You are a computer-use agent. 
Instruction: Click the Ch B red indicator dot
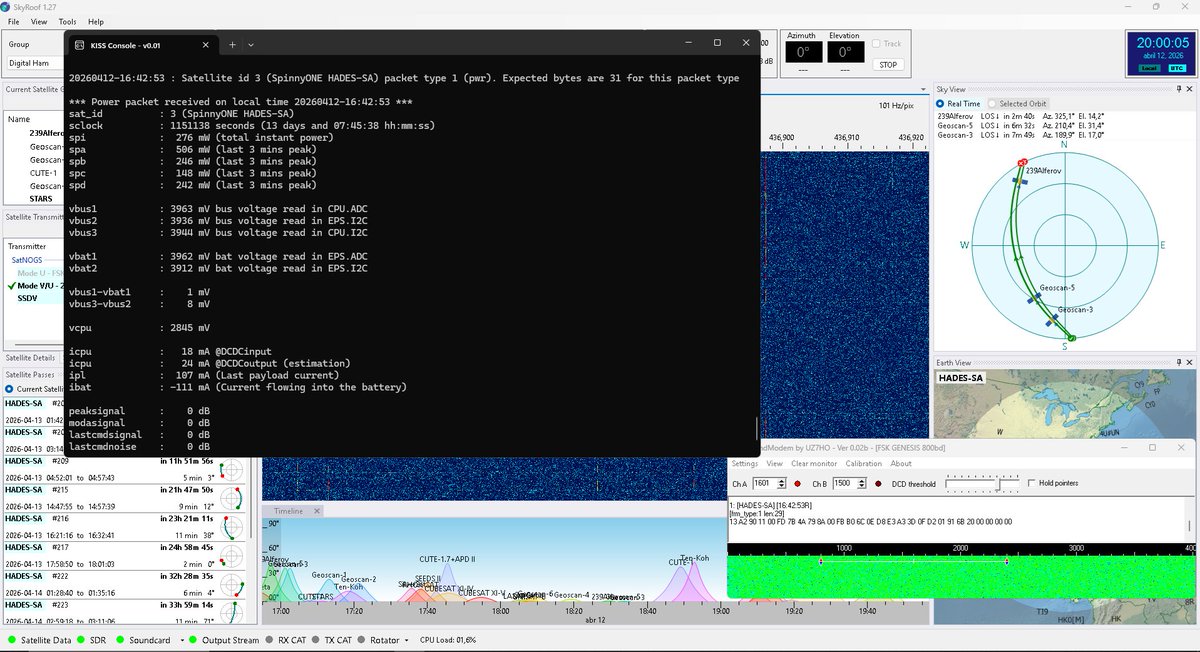point(879,483)
